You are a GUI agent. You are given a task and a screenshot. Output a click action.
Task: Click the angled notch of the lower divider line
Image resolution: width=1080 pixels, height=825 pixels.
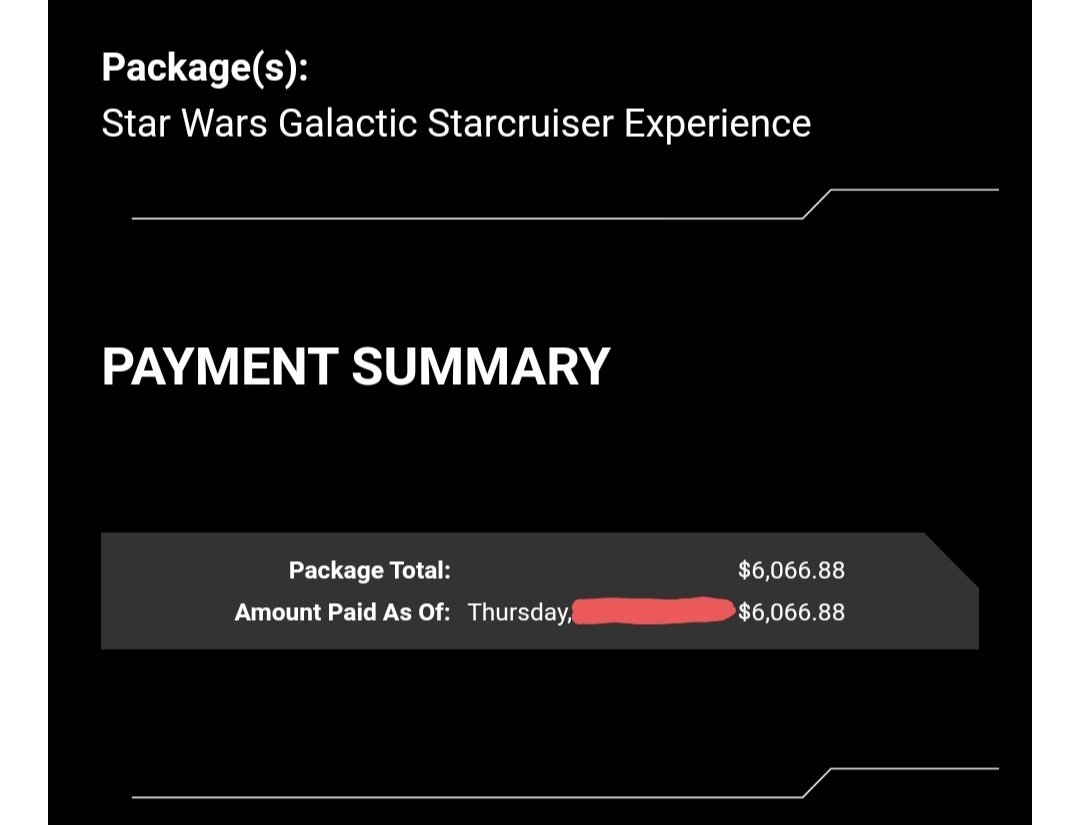pyautogui.click(x=817, y=783)
